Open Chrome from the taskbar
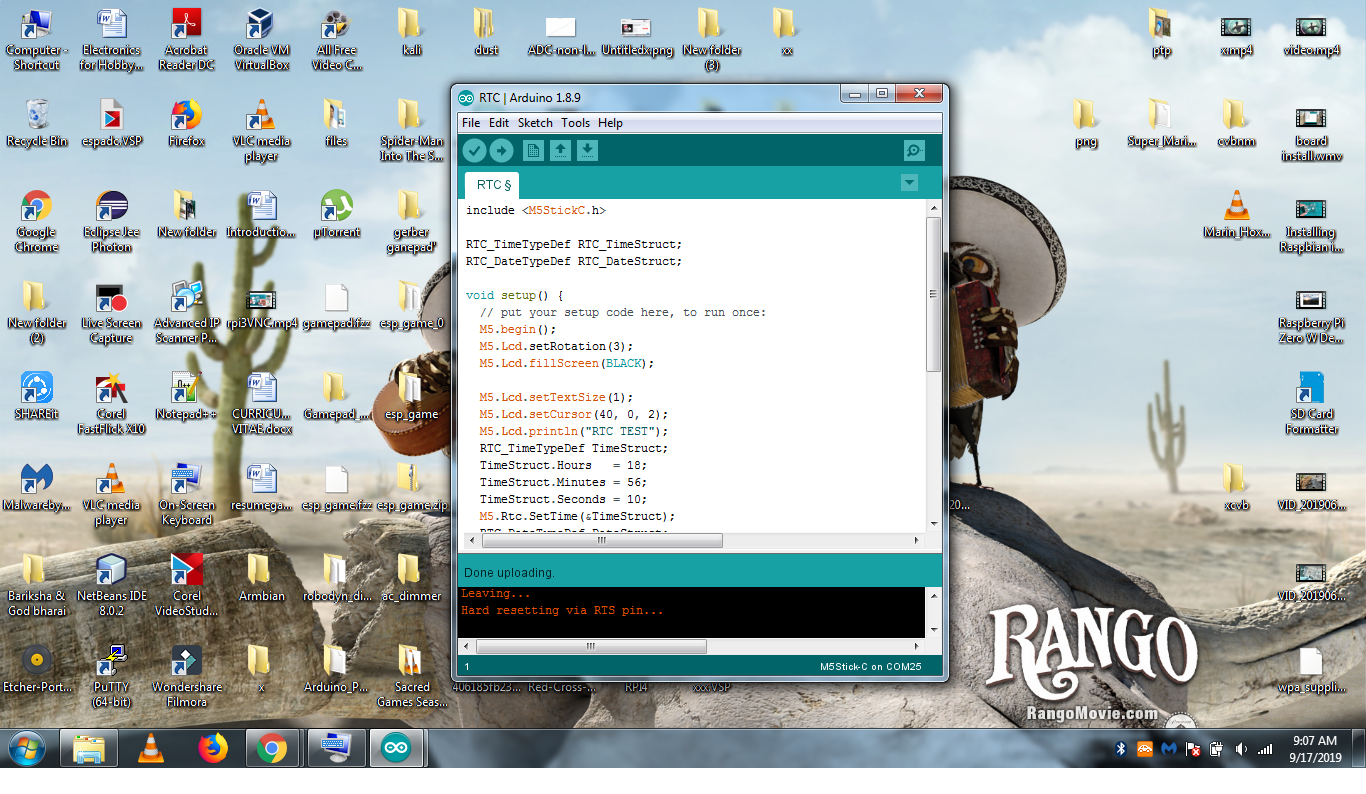The width and height of the screenshot is (1366, 794). pyautogui.click(x=272, y=748)
